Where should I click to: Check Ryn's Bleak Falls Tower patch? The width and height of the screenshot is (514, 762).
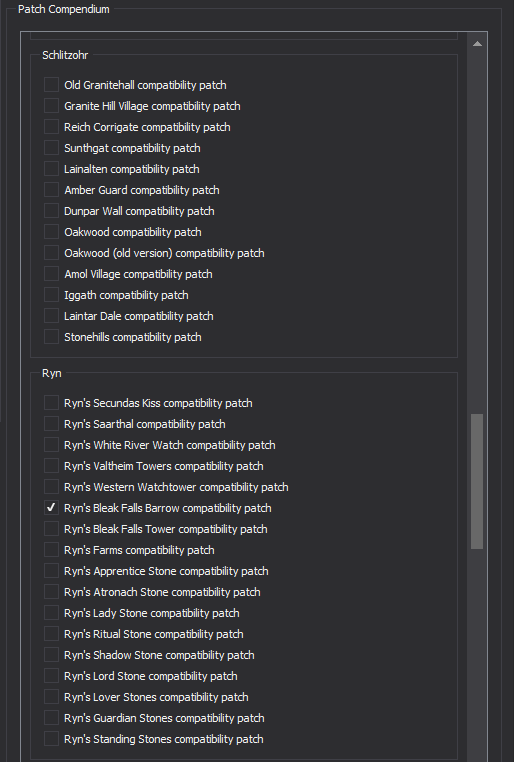point(51,528)
